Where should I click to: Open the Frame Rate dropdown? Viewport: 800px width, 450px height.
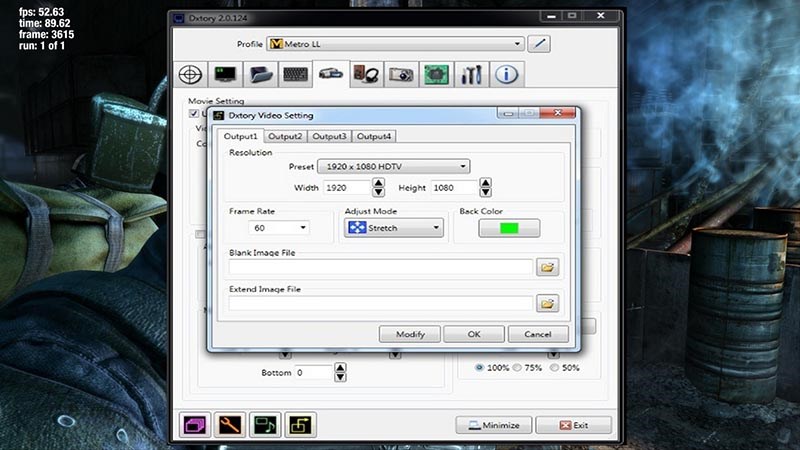click(x=281, y=228)
